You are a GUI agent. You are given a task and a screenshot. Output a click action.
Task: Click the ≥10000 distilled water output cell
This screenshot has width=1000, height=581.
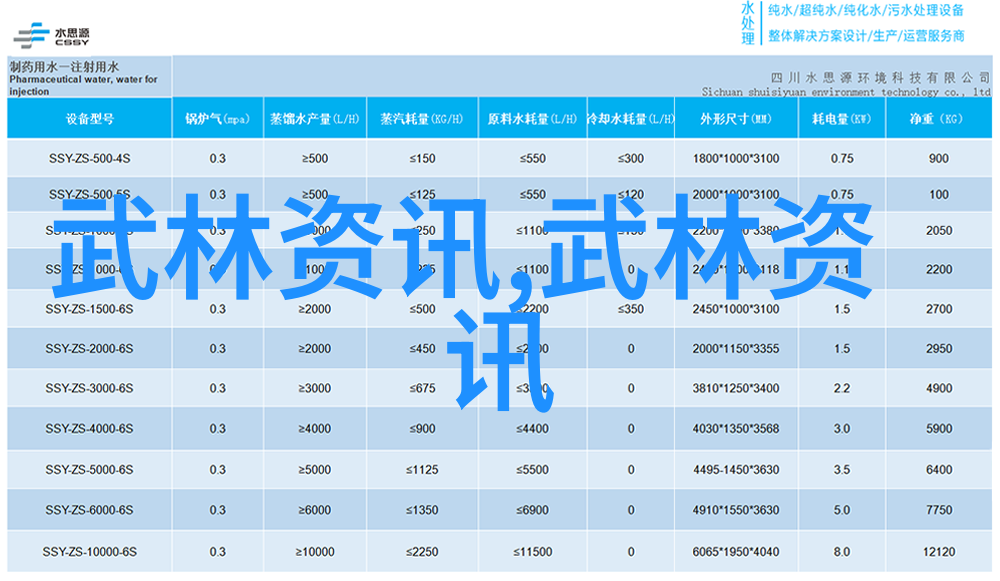pyautogui.click(x=314, y=552)
